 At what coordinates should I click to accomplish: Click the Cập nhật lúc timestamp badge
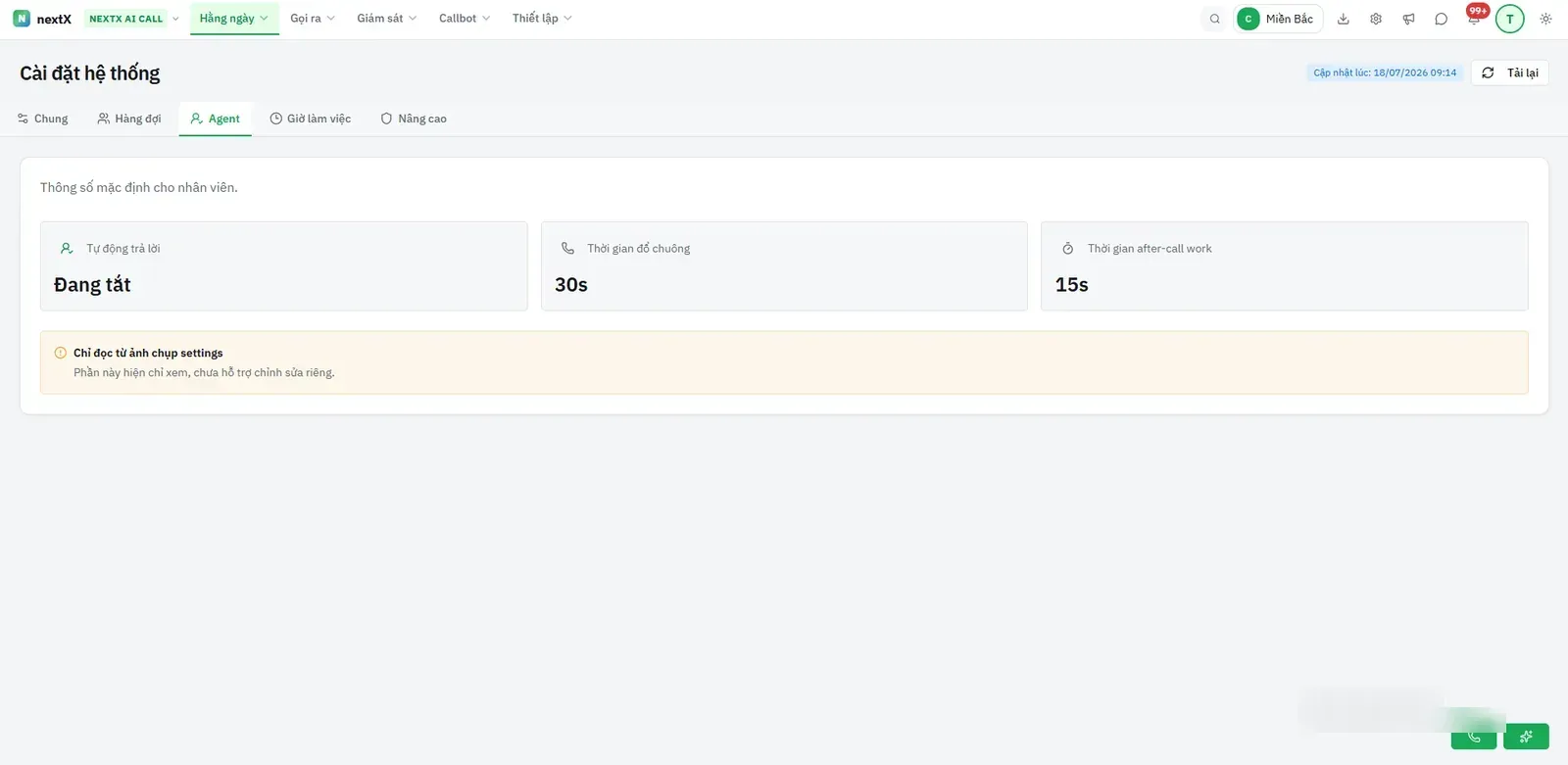point(1385,72)
